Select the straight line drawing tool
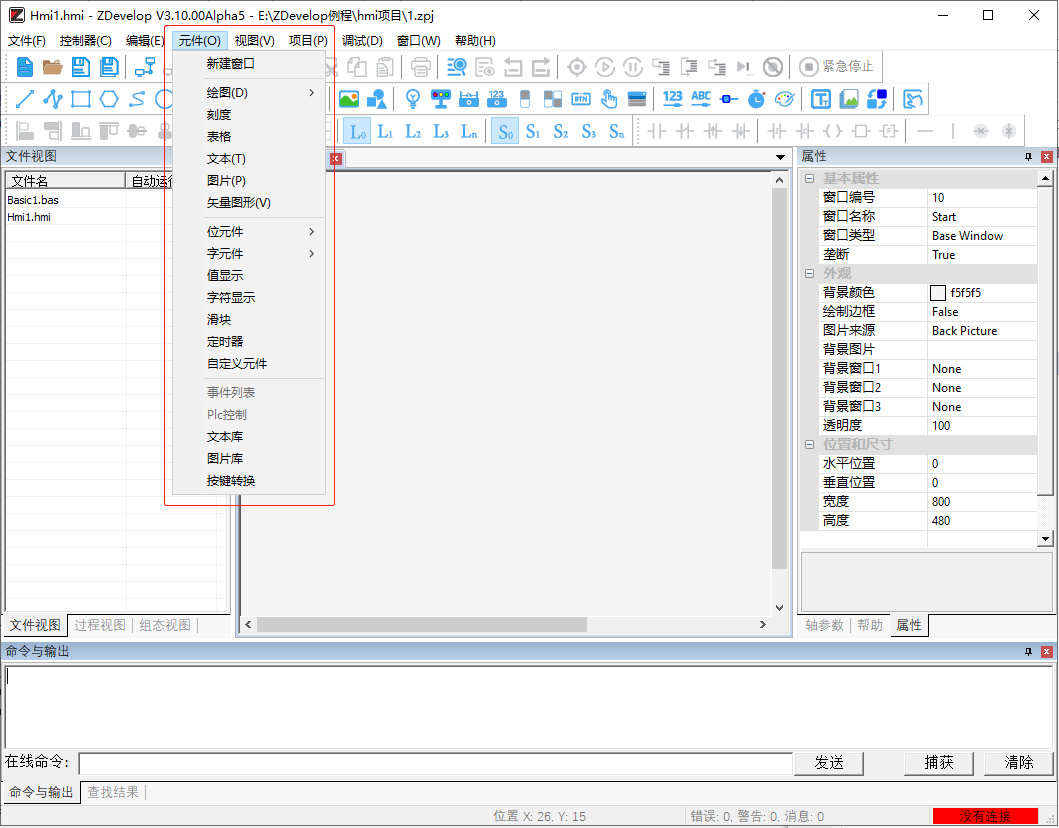This screenshot has height=828, width=1059. pos(27,98)
